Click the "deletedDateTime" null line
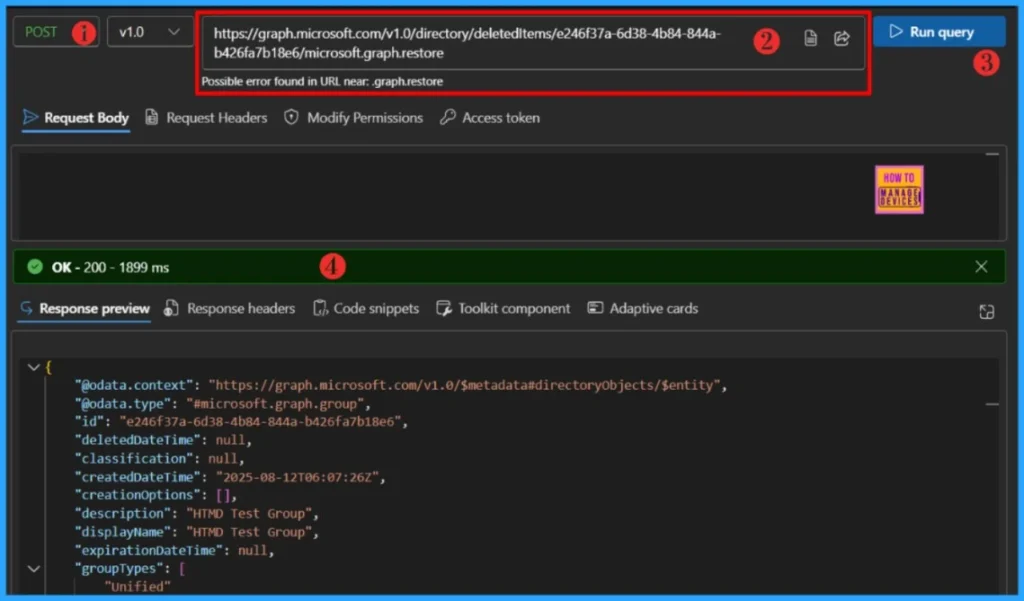The image size is (1024, 601). click(x=163, y=440)
